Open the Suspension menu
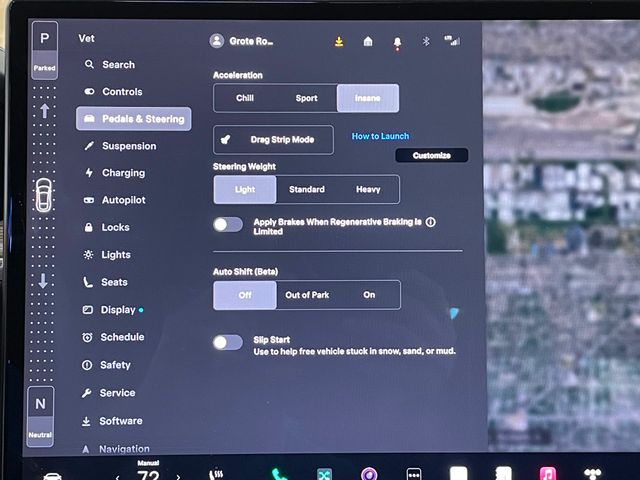This screenshot has width=640, height=480. (128, 146)
